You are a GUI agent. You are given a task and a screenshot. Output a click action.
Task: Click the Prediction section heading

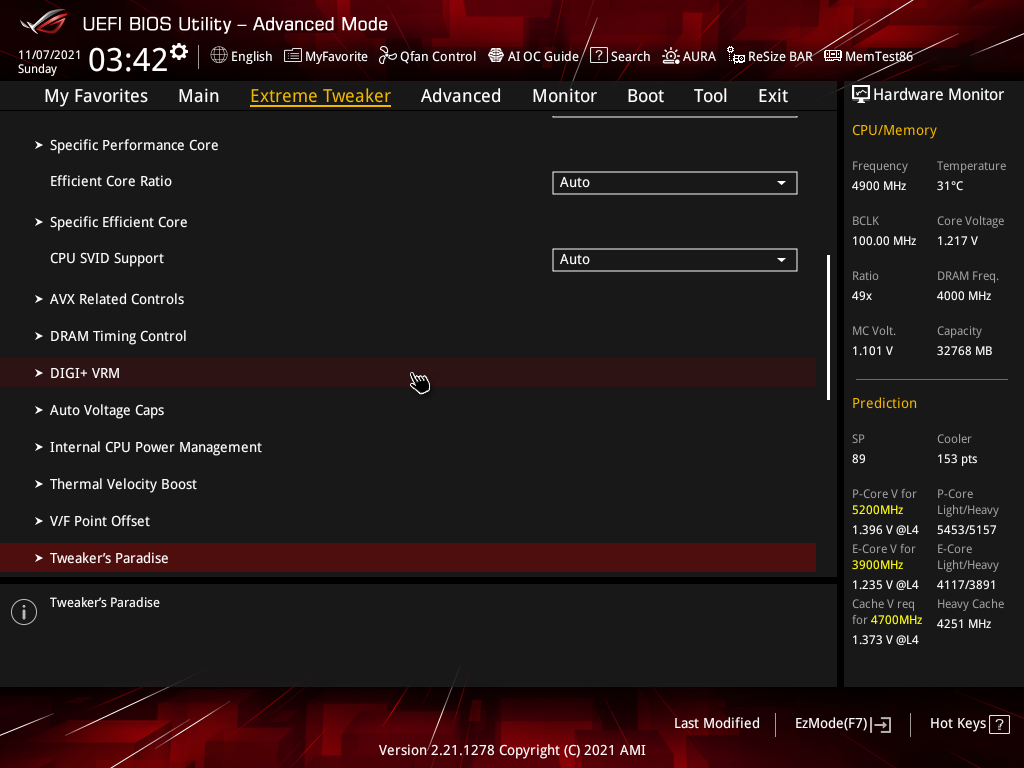click(884, 404)
